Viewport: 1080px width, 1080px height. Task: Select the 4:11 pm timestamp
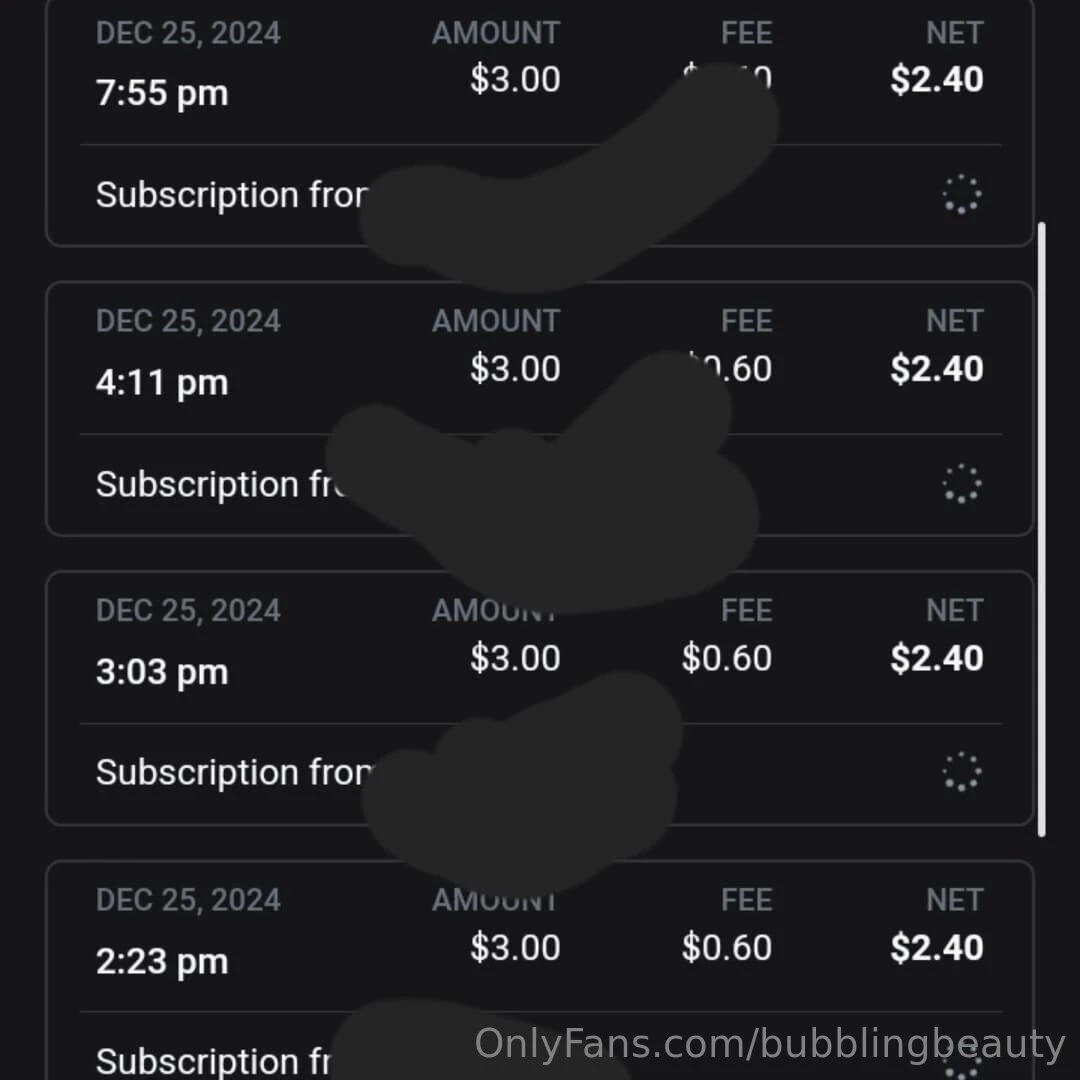click(x=162, y=383)
